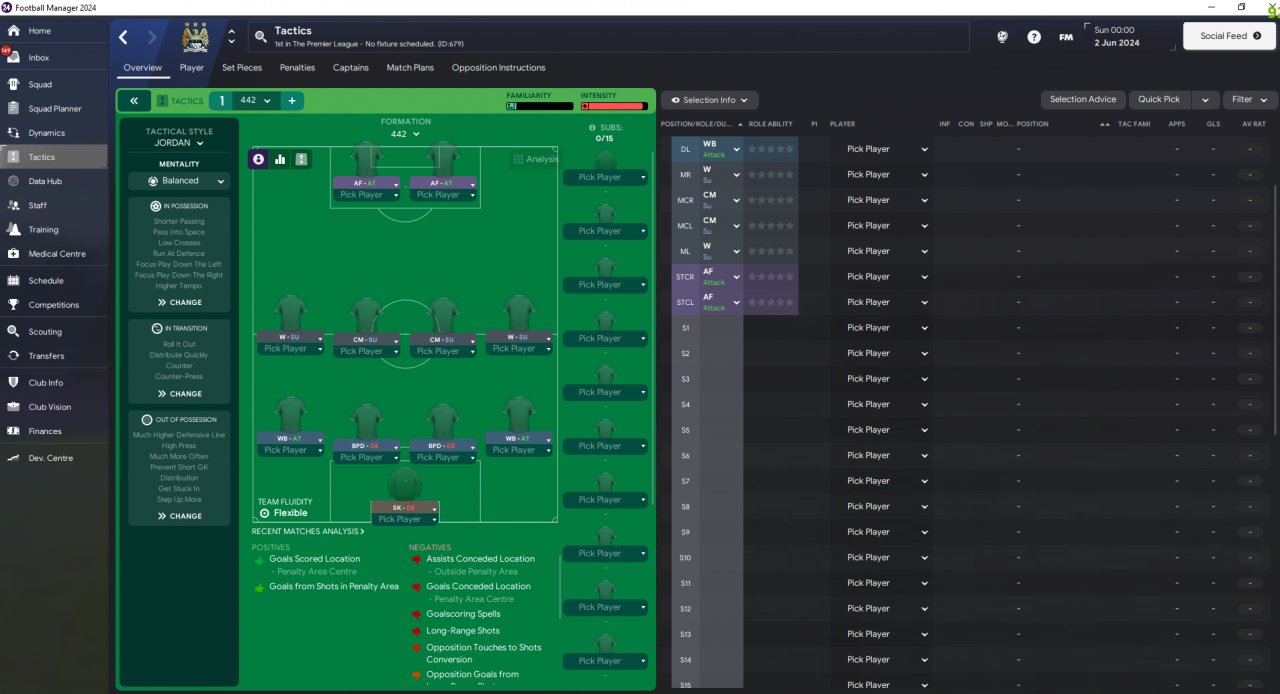Viewport: 1280px width, 694px height.
Task: Open the tactic slot 442 dropdown
Action: click(x=257, y=101)
